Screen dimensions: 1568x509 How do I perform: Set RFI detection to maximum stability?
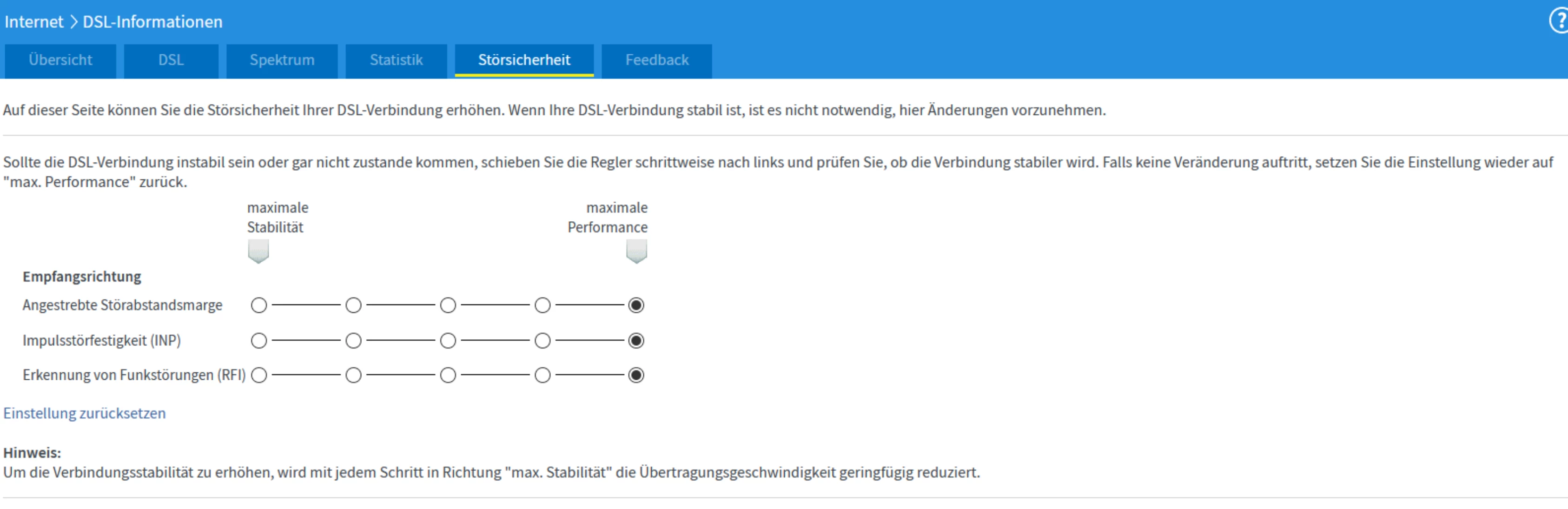coord(258,375)
